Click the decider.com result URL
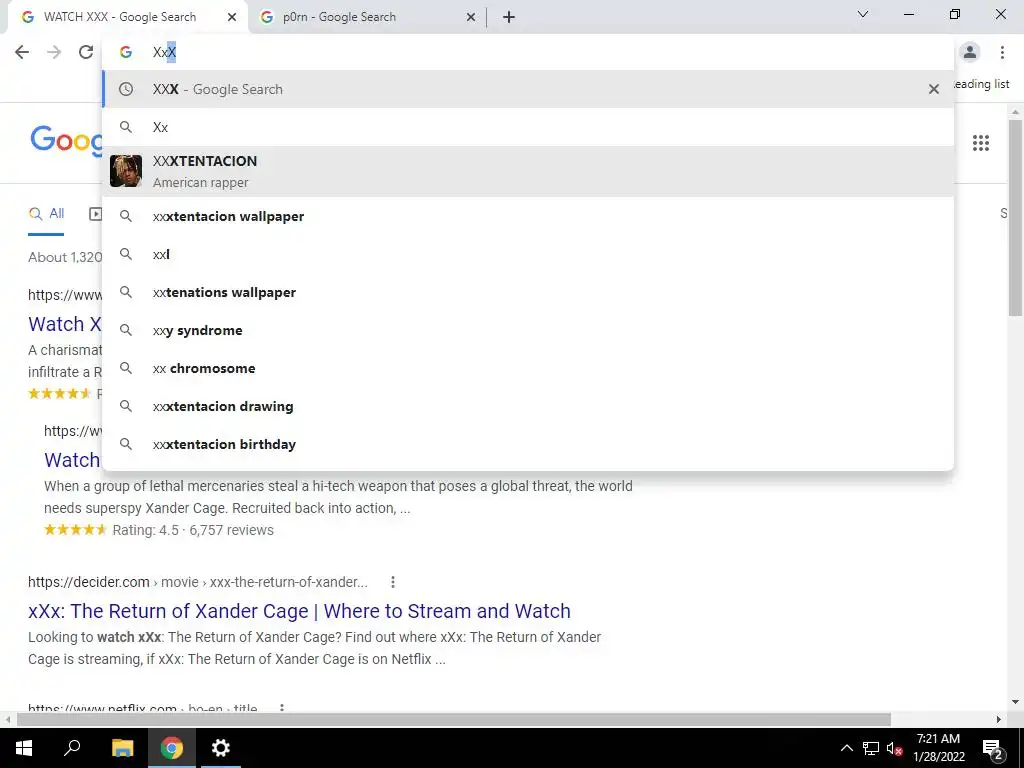 pos(198,582)
